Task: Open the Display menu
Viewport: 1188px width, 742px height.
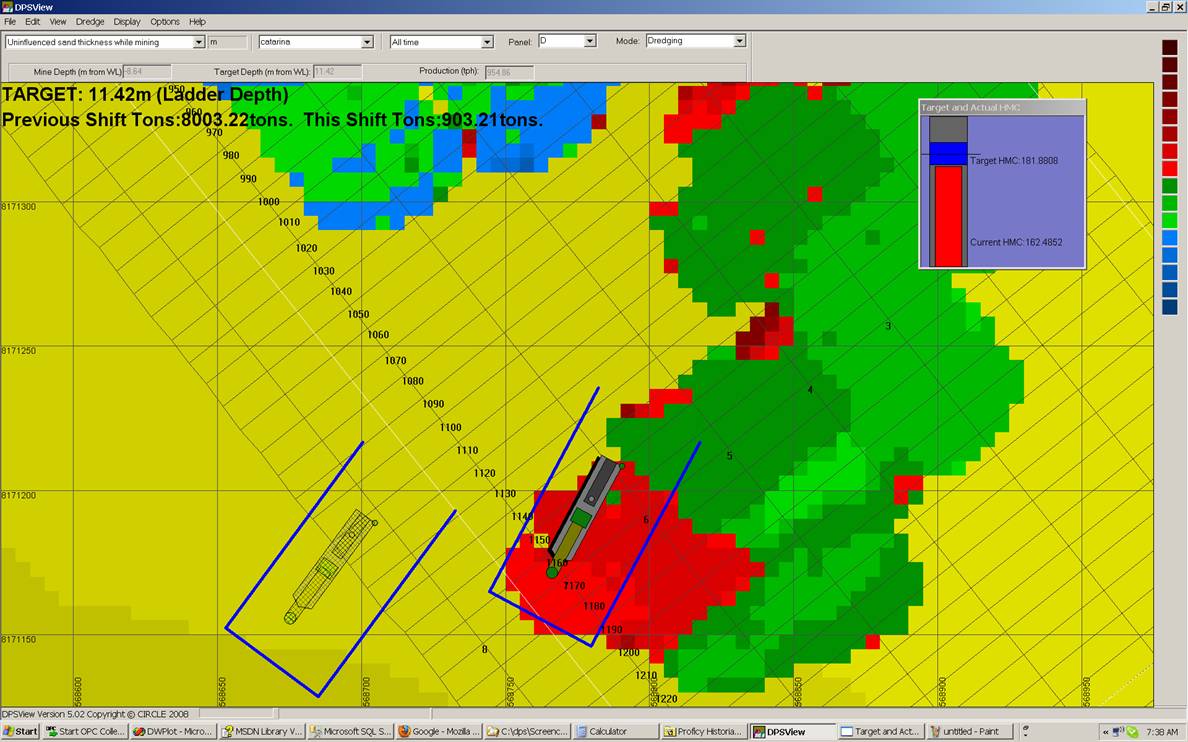Action: click(127, 21)
